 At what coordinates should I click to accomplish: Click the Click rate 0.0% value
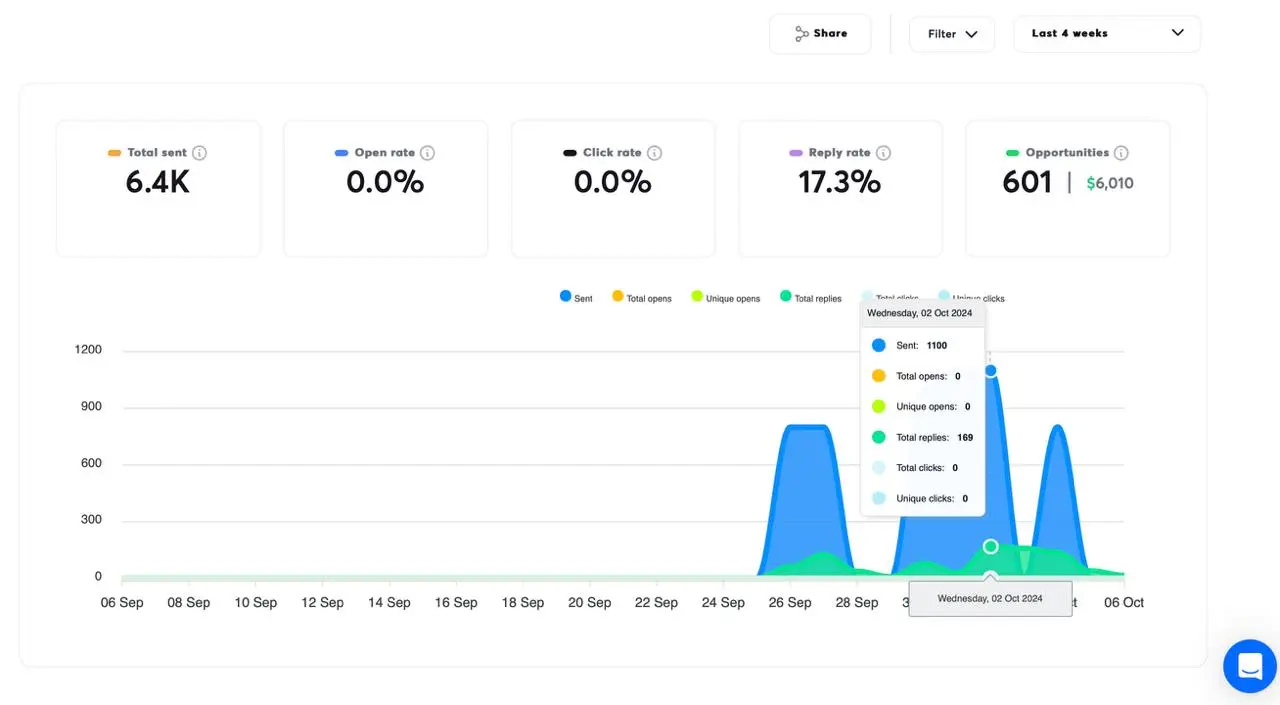pos(612,182)
